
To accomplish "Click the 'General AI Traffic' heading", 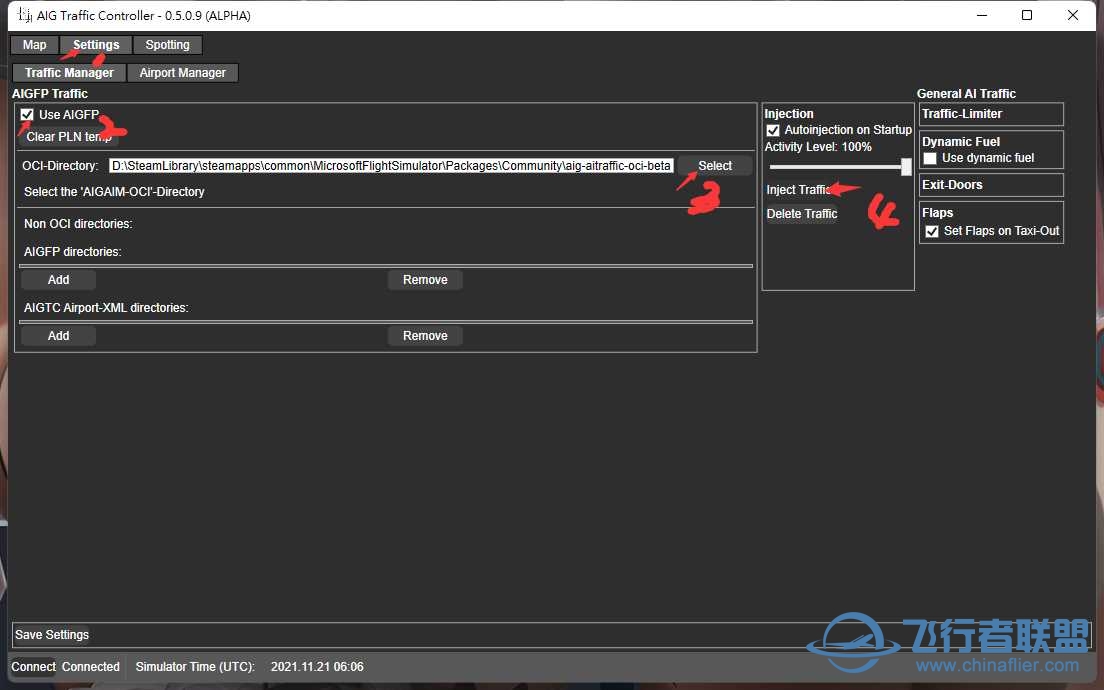I will [x=966, y=94].
